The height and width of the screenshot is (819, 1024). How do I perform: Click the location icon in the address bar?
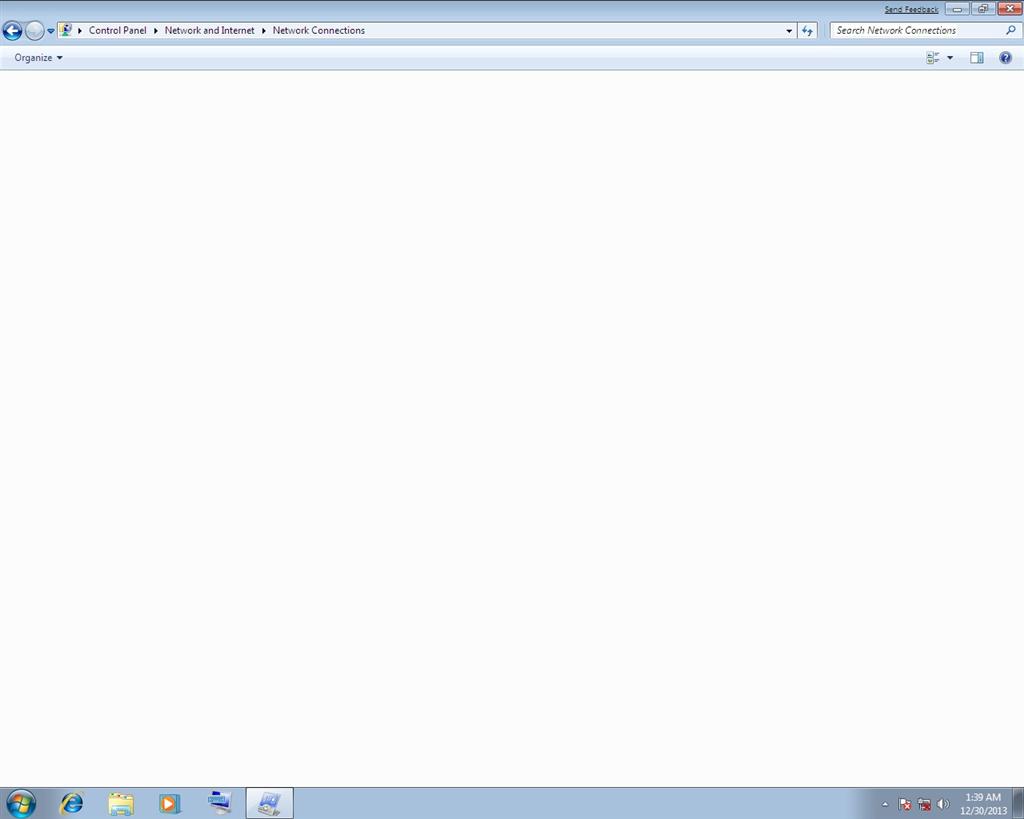point(65,30)
